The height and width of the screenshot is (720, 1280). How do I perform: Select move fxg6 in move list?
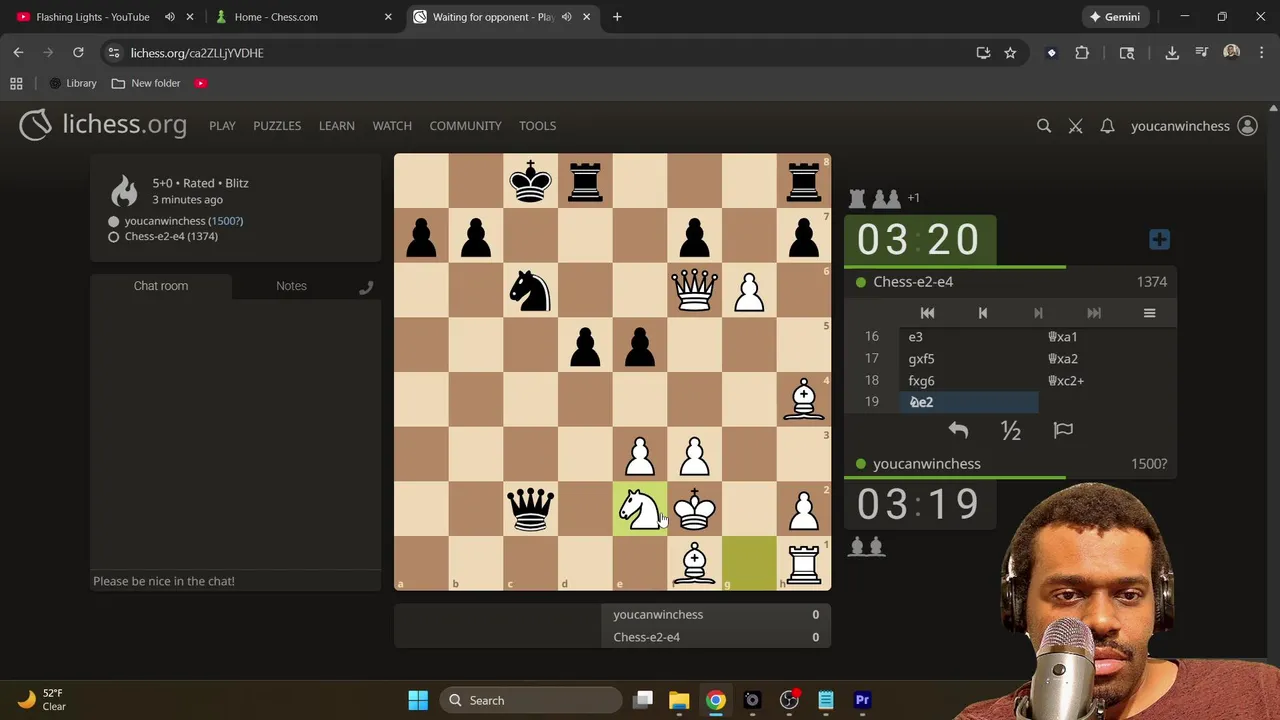pyautogui.click(x=969, y=381)
